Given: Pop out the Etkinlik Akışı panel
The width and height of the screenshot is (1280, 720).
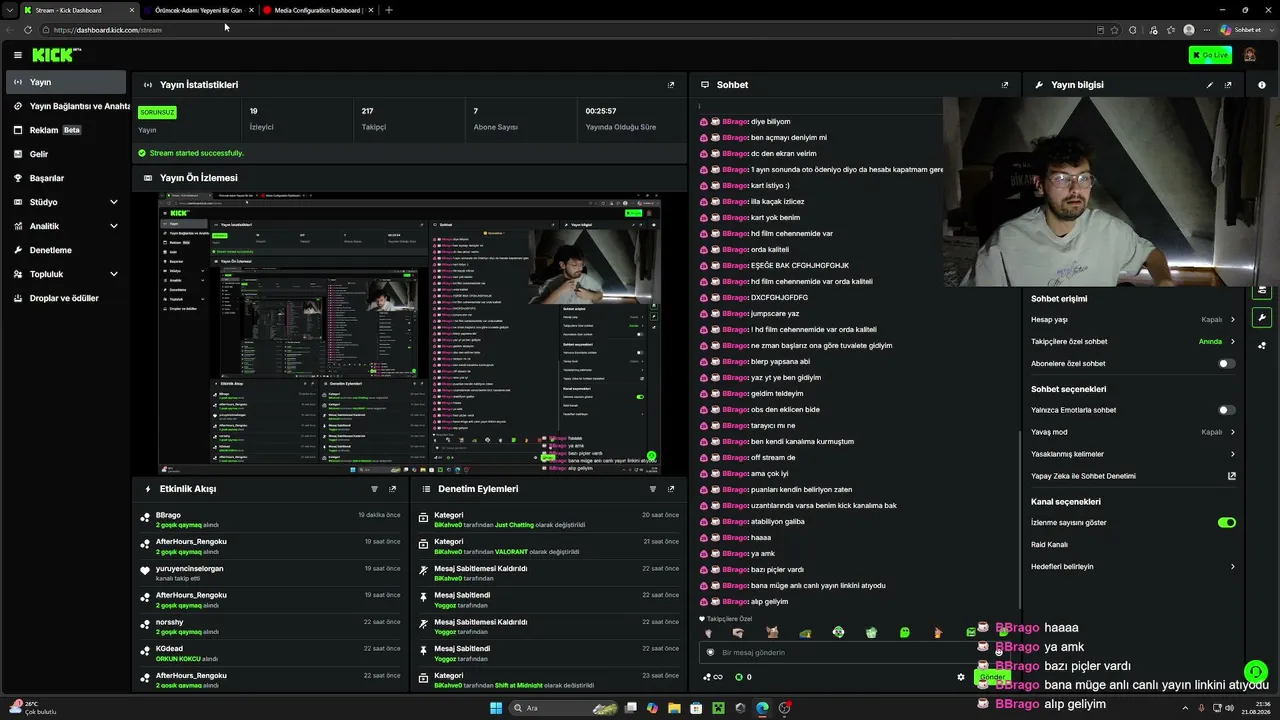Looking at the screenshot, I should click(392, 489).
